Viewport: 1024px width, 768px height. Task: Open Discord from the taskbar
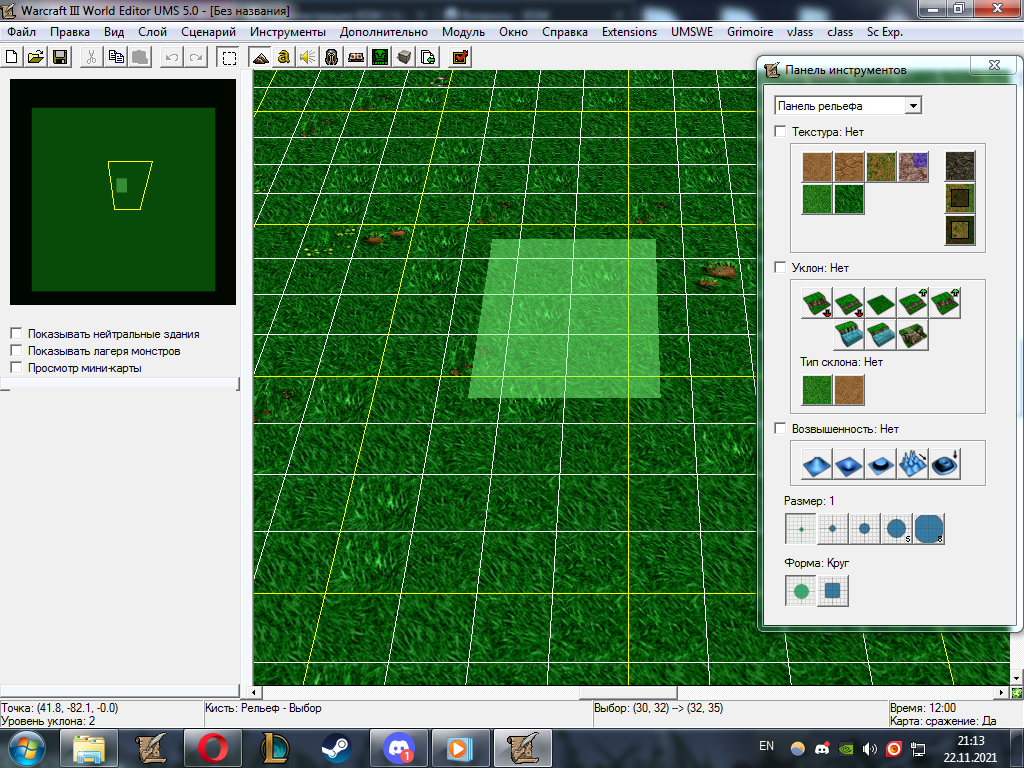tap(398, 748)
